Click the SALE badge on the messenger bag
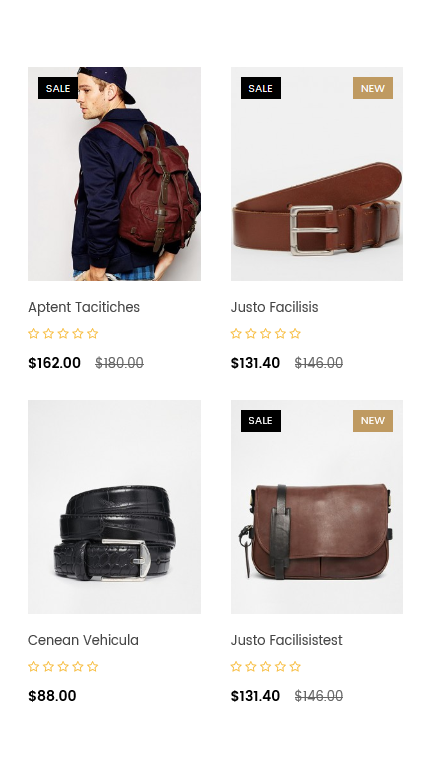Image resolution: width=426 pixels, height=768 pixels. 260,421
